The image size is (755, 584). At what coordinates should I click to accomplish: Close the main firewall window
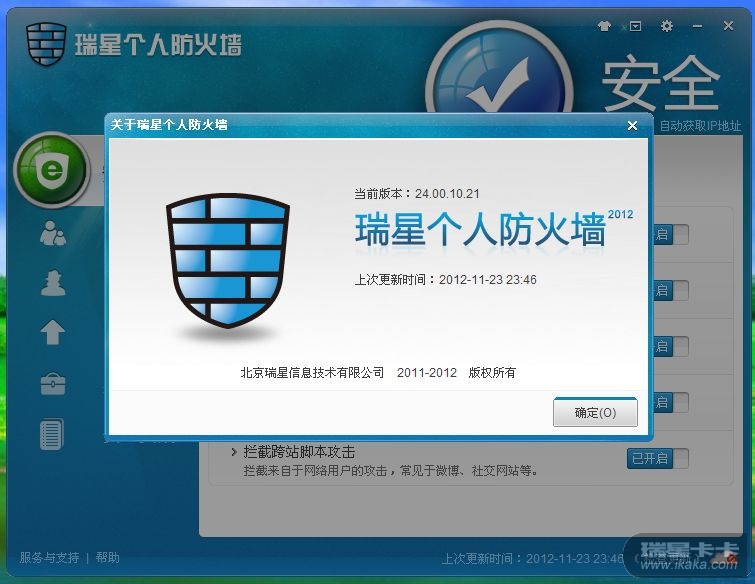(728, 26)
